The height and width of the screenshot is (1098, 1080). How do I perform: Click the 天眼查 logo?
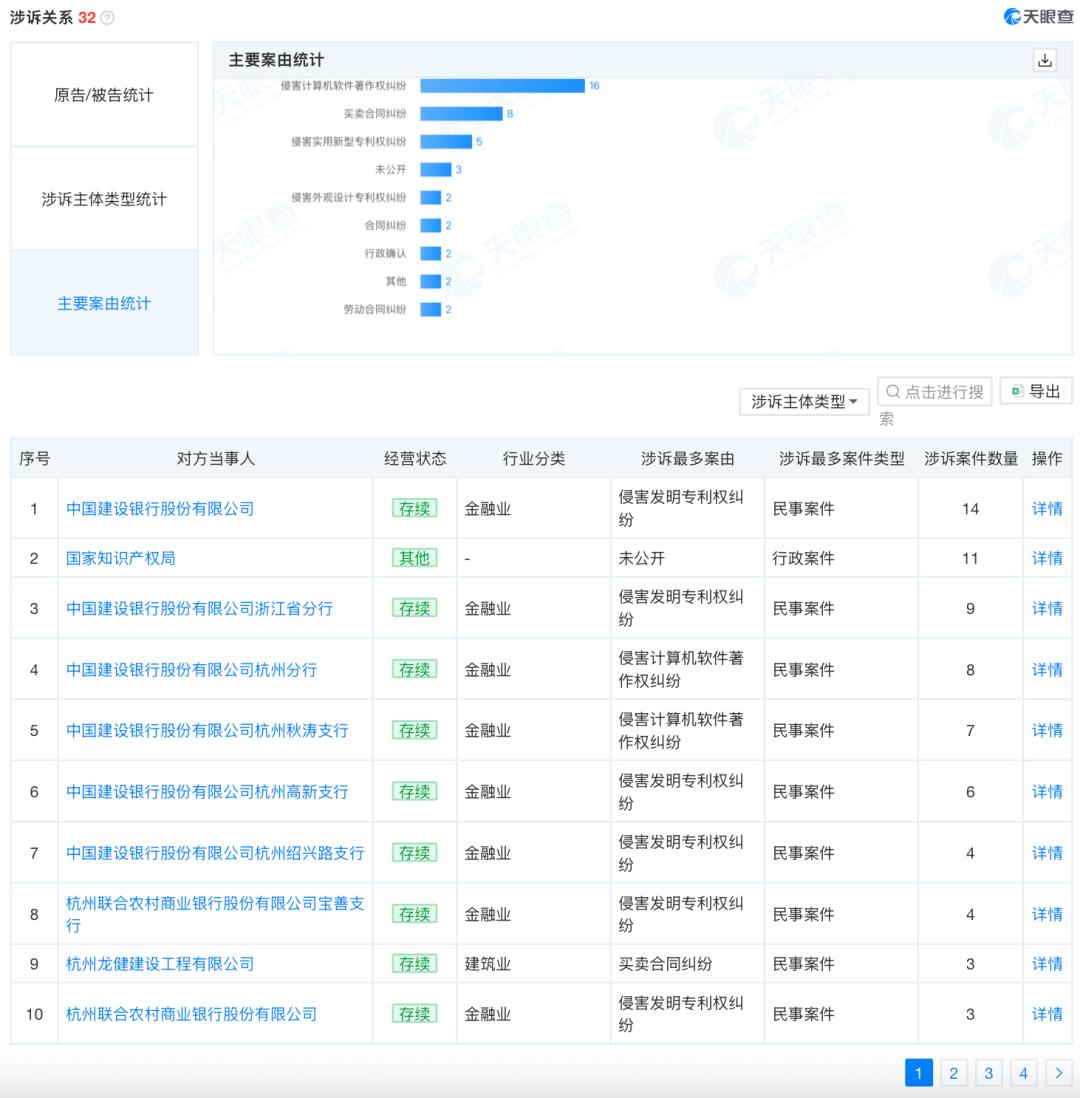(x=1038, y=17)
